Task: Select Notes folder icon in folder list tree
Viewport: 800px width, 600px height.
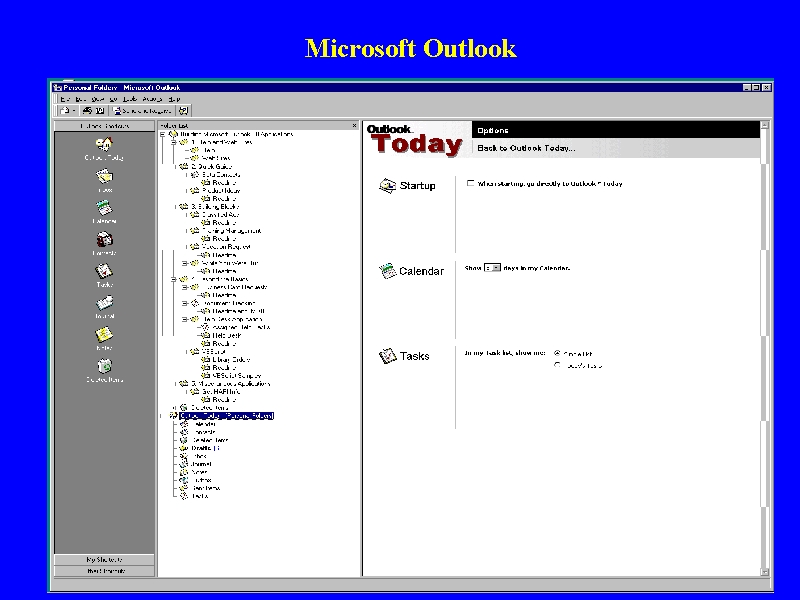Action: [184, 472]
